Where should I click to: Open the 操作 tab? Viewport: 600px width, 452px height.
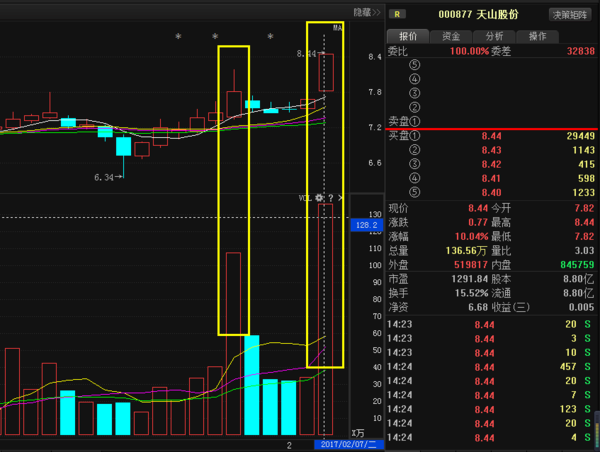[x=537, y=36]
